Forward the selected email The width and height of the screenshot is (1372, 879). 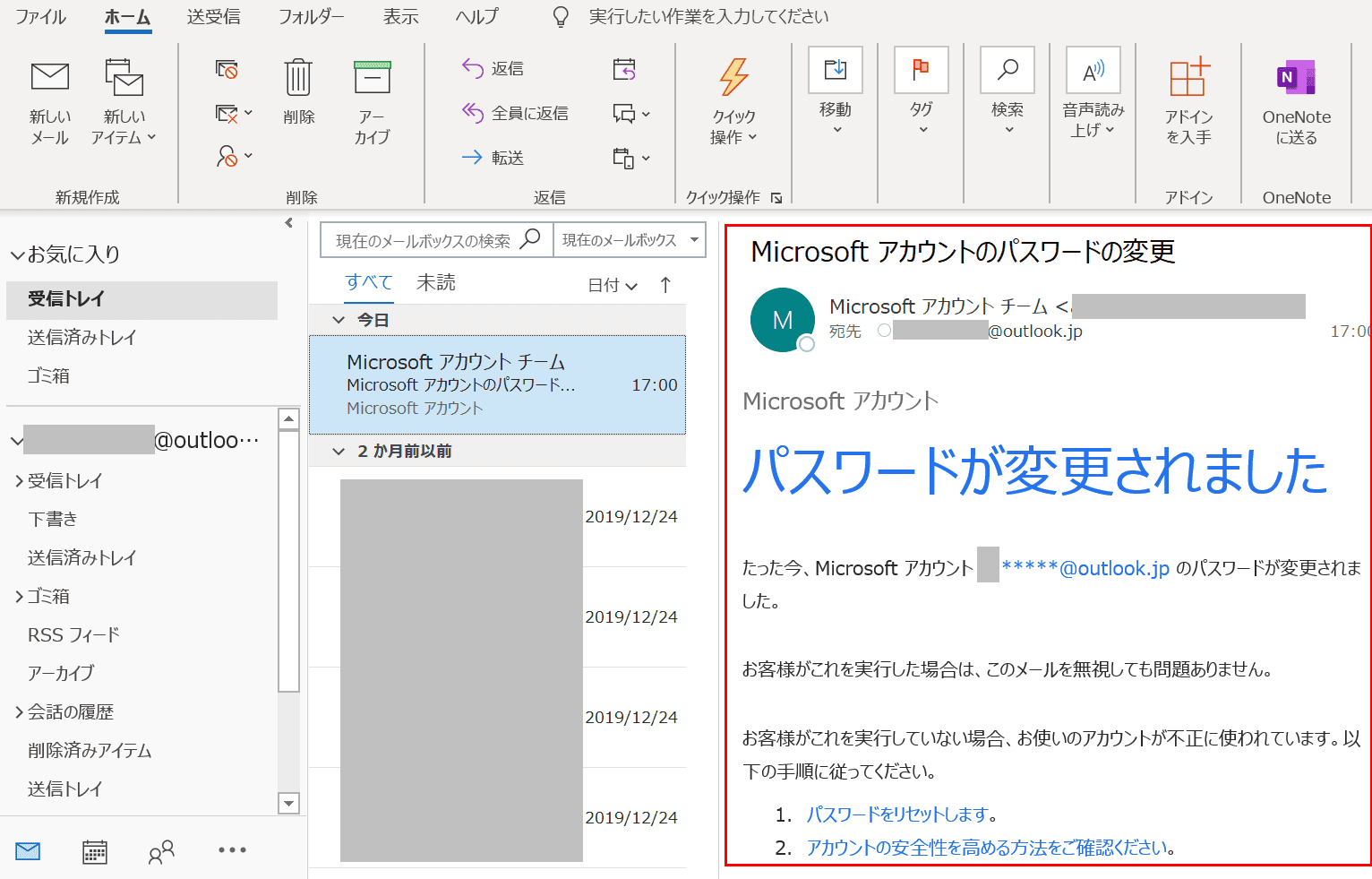[x=493, y=158]
